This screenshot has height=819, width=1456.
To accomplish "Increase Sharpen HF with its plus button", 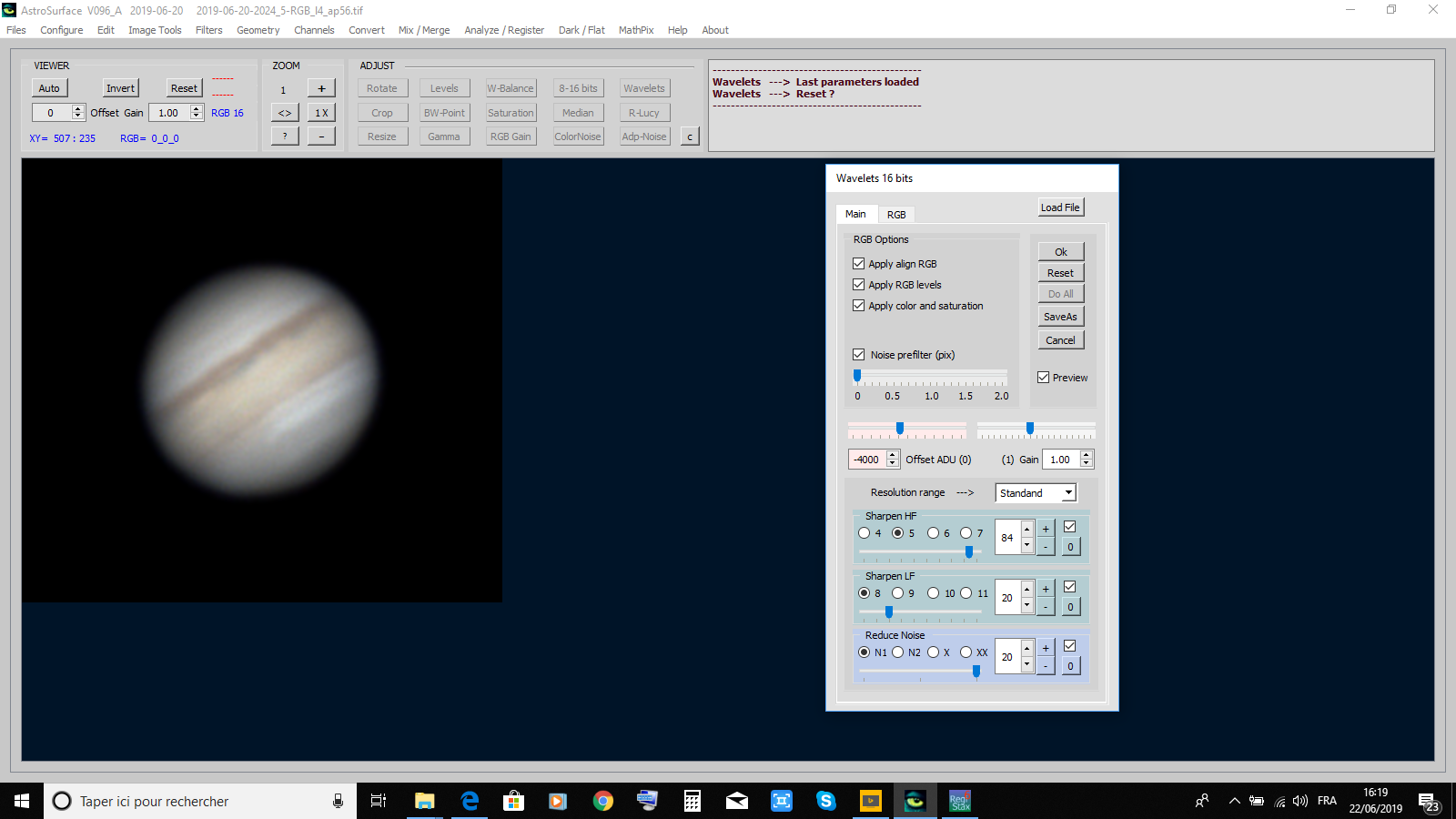I will click(1046, 529).
